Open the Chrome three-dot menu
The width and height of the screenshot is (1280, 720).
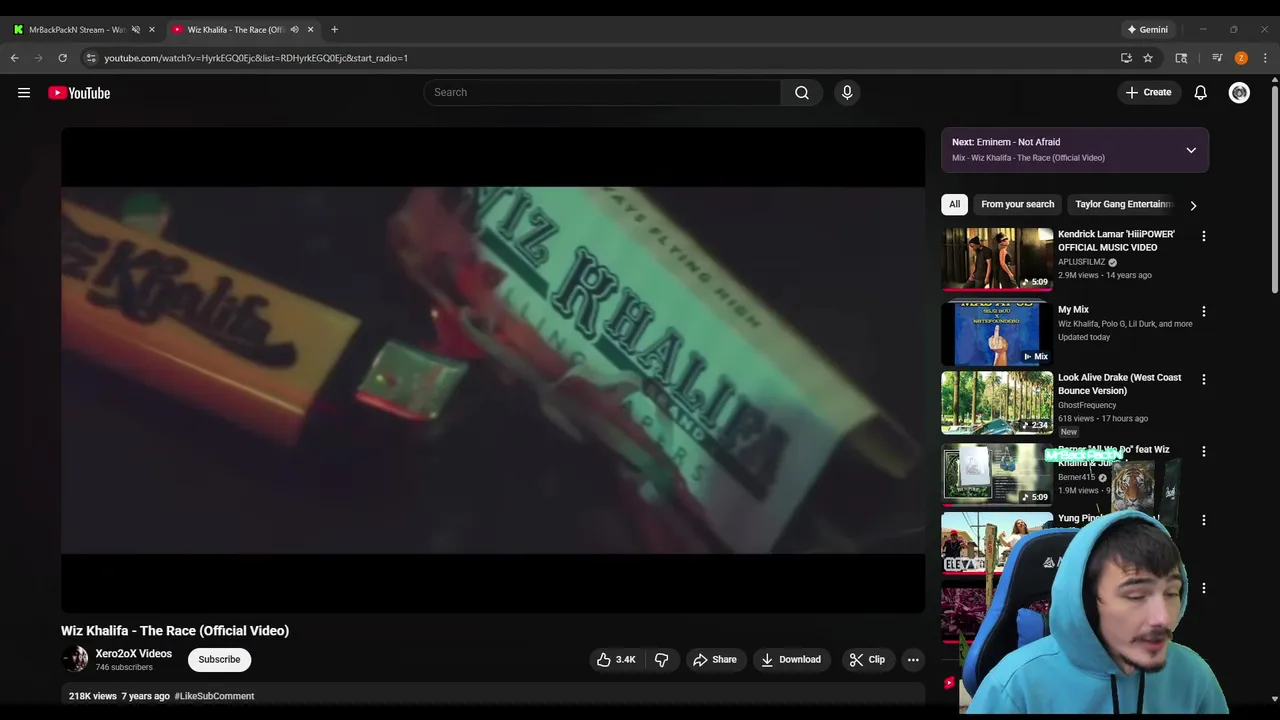[1265, 58]
